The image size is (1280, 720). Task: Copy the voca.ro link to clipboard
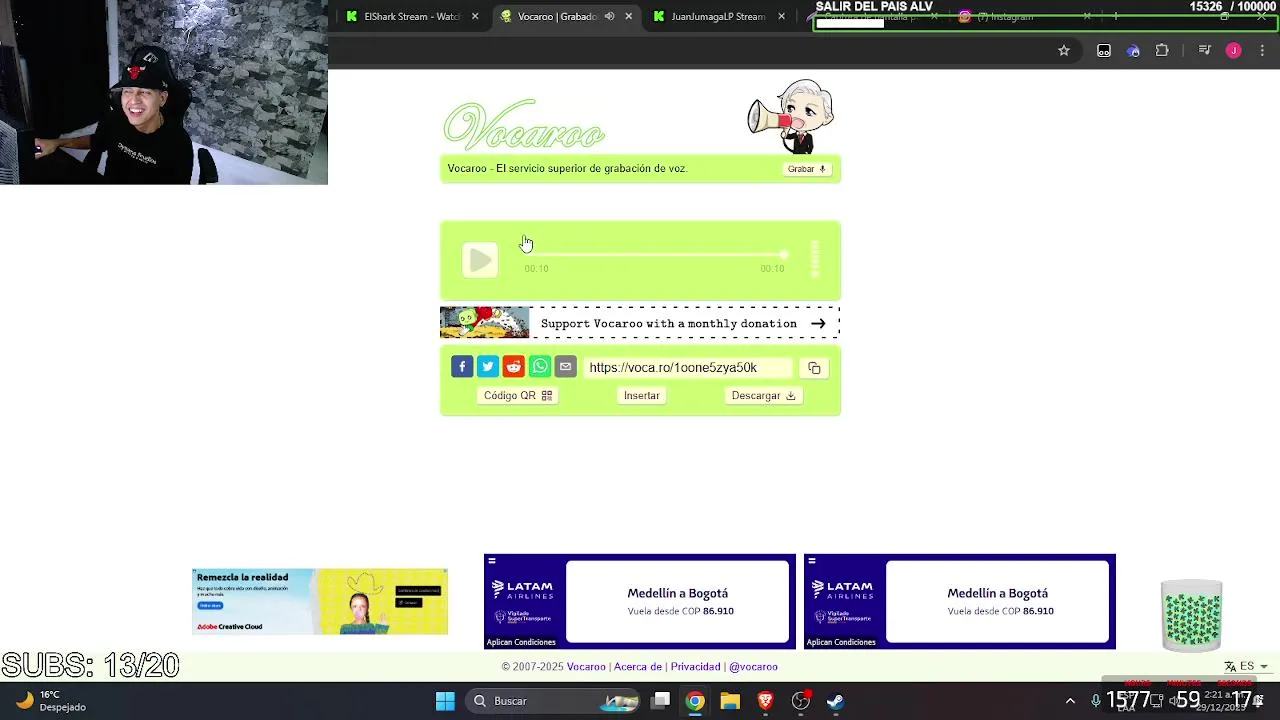(814, 368)
